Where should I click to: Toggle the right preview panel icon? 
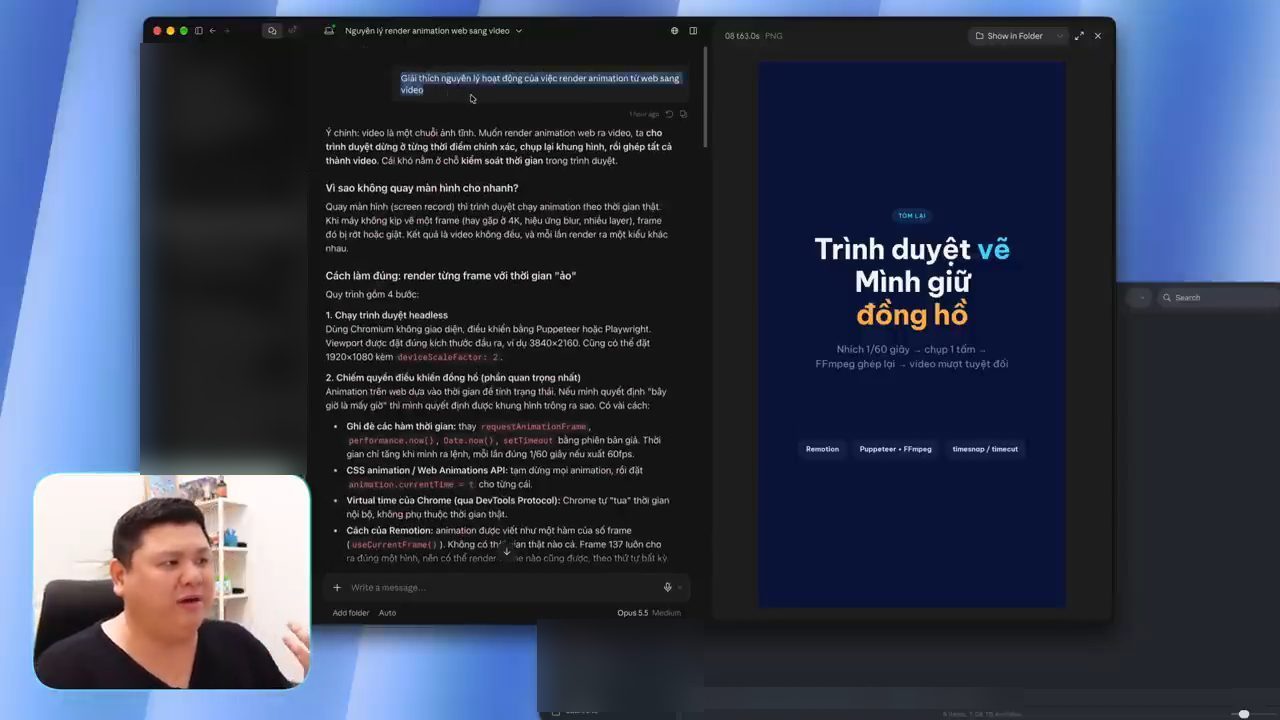693,31
